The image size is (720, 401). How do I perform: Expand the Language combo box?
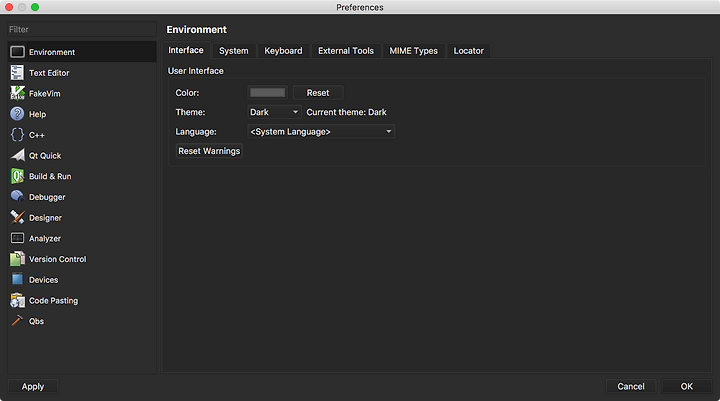321,132
